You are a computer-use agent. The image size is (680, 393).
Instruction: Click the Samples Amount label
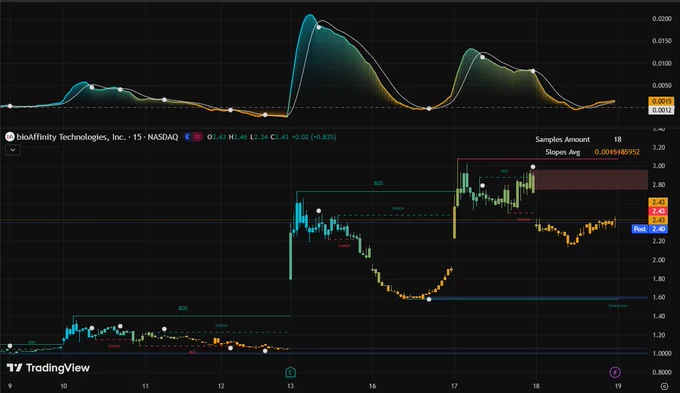click(x=562, y=139)
